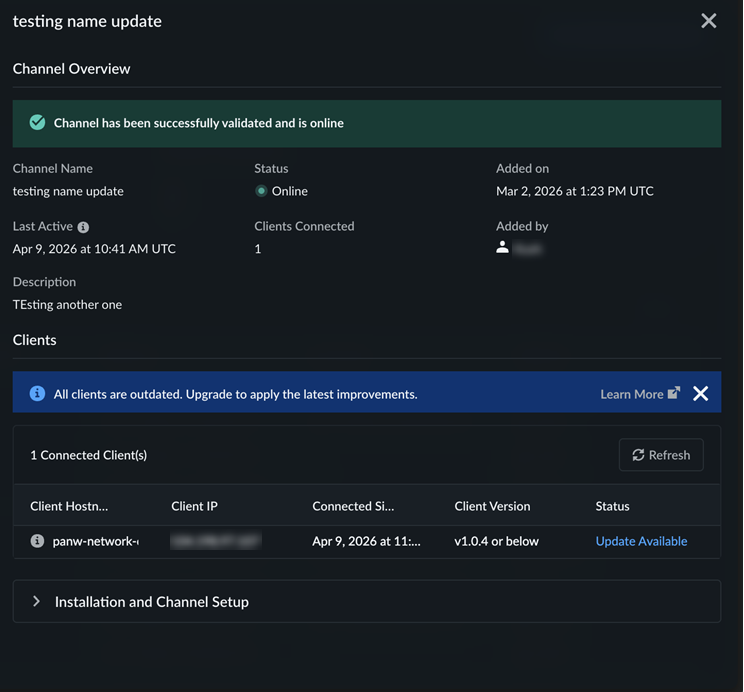Screen dimensions: 744x692
Task: Click the info icon beside Last Active
Action: click(x=83, y=227)
